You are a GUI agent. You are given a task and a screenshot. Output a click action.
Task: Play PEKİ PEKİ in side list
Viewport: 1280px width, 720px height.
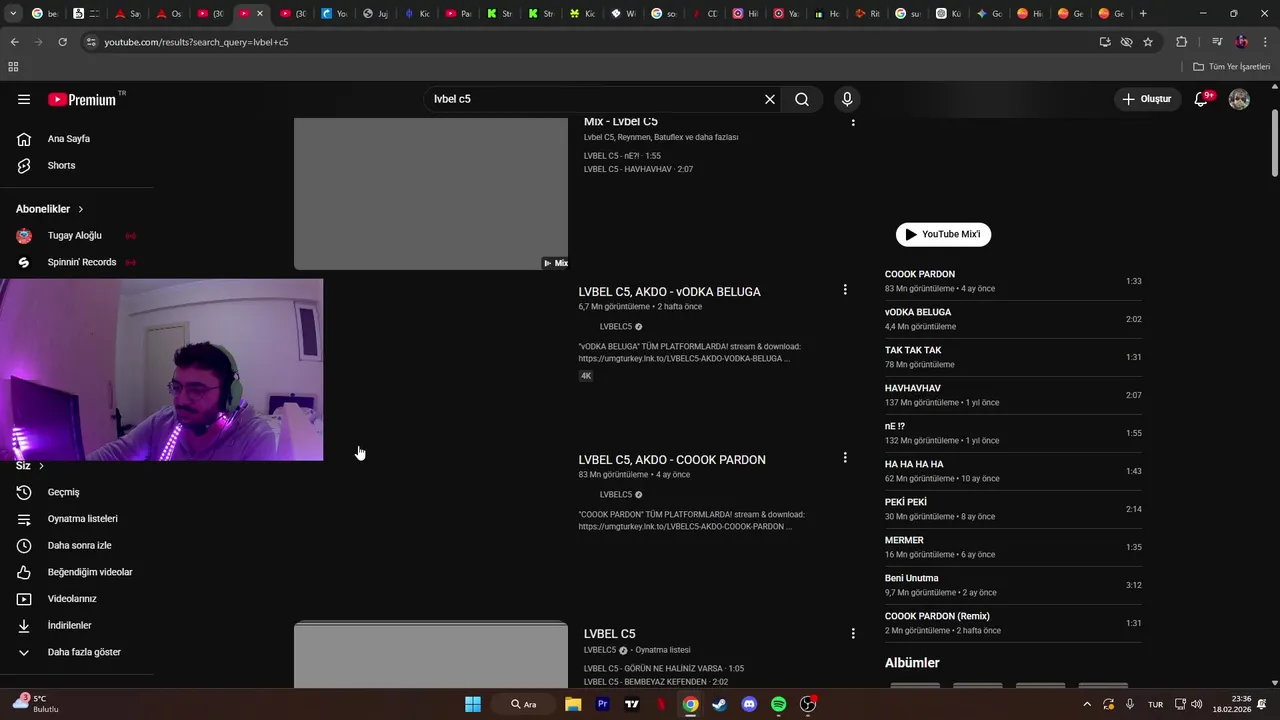pos(1013,509)
